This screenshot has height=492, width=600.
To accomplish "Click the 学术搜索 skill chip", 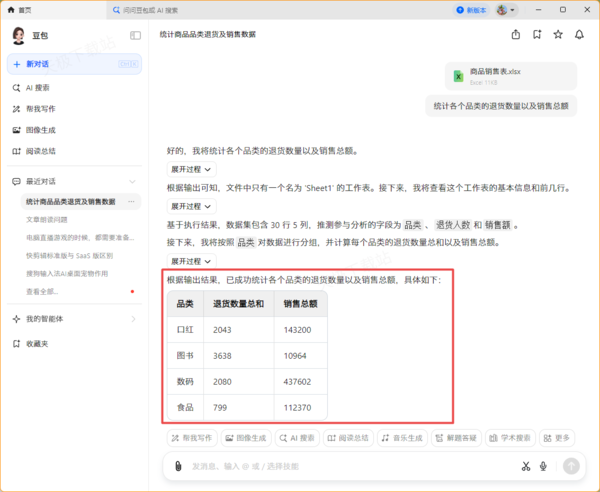I will [510, 438].
